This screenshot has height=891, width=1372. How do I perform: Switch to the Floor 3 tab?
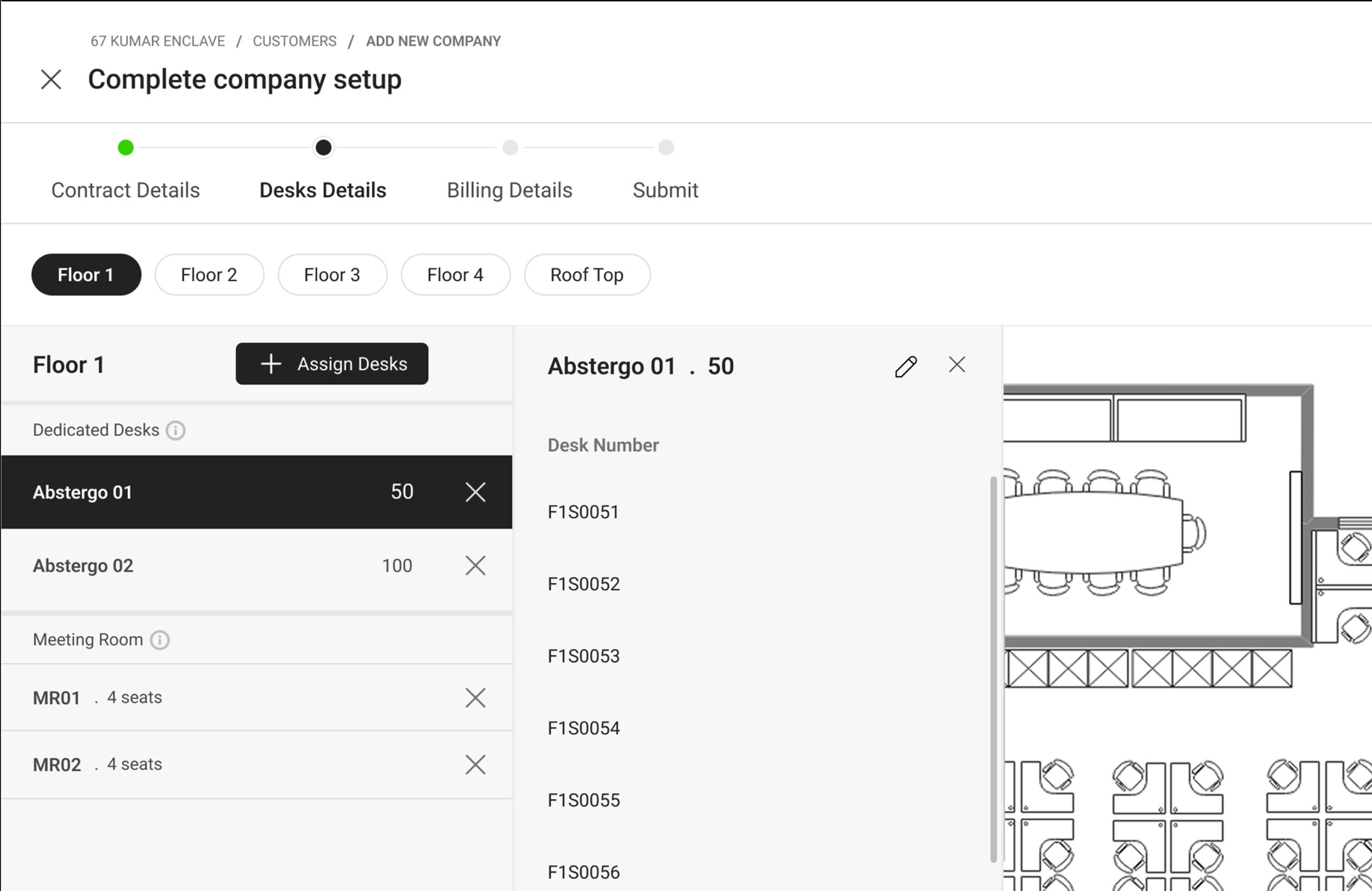[333, 275]
